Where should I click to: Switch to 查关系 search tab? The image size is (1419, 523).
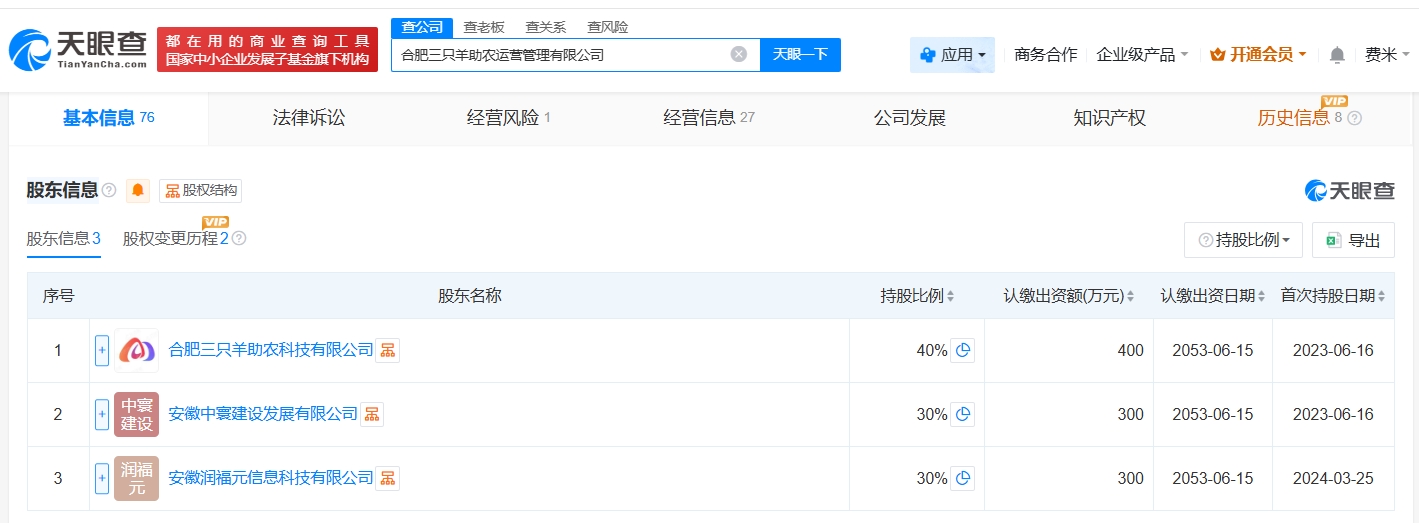click(546, 27)
